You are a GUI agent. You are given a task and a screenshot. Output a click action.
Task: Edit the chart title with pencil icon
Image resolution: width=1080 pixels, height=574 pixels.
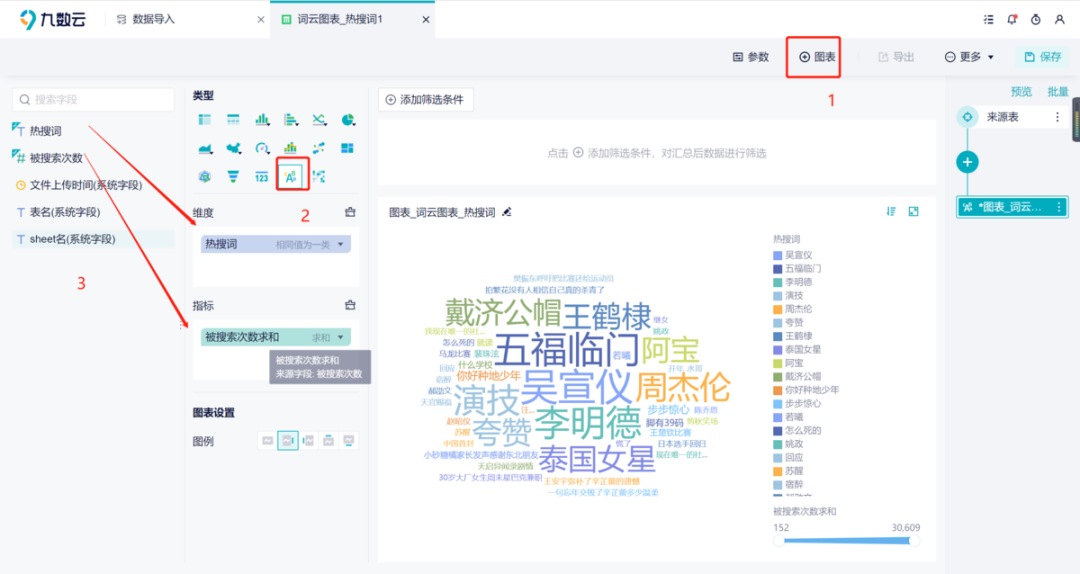507,212
